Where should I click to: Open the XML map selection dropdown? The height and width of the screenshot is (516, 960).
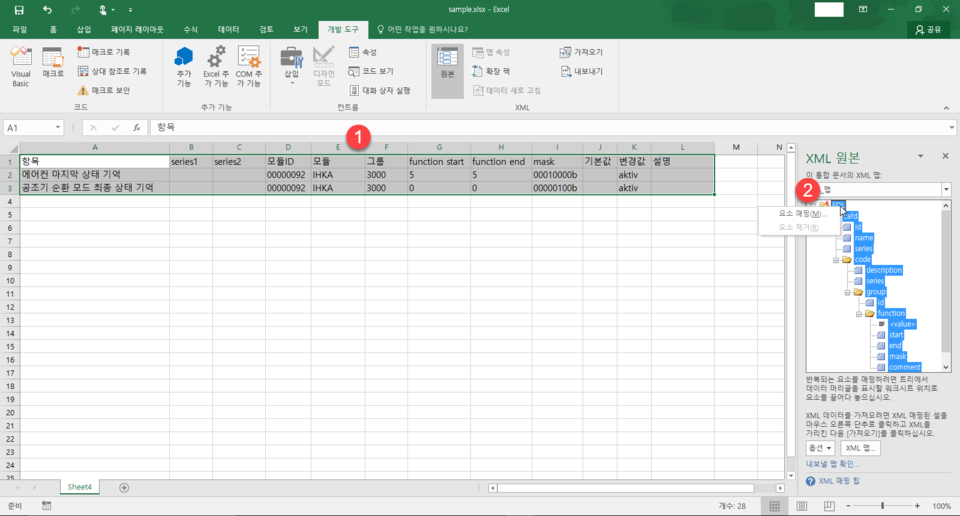[946, 190]
